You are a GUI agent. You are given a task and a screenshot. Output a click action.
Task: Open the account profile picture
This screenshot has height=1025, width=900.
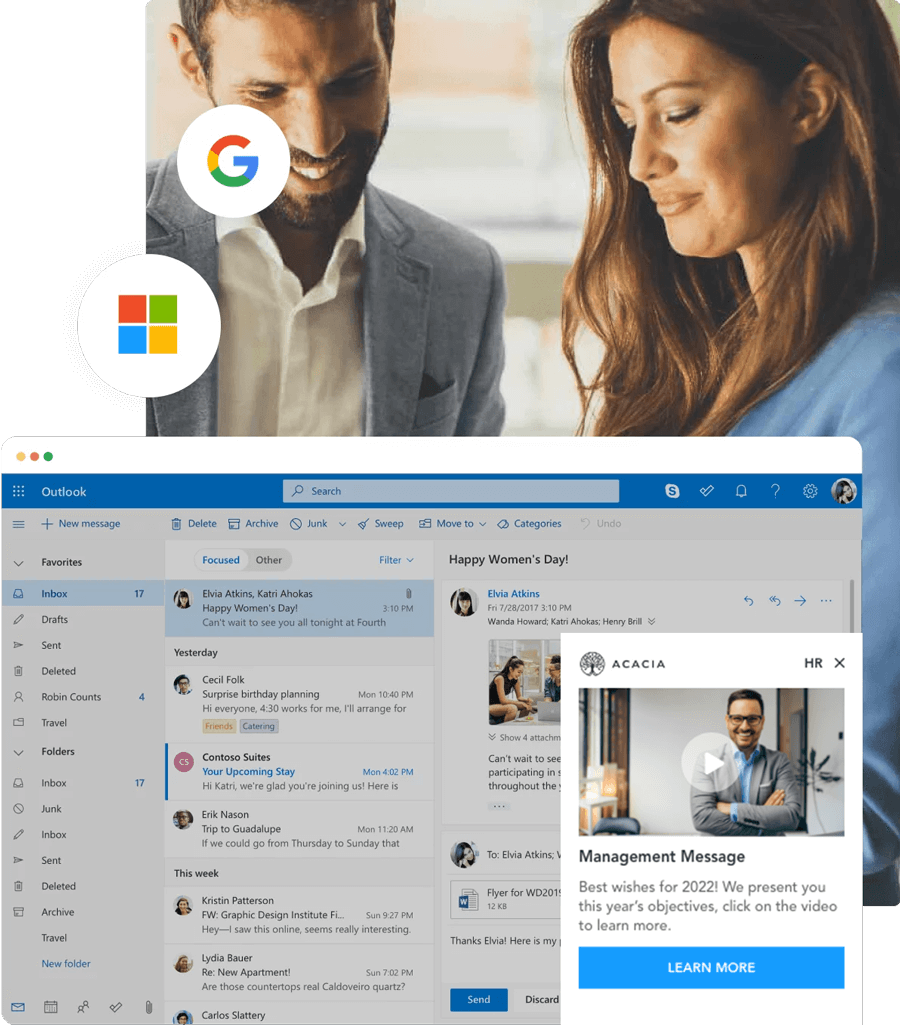[x=844, y=491]
